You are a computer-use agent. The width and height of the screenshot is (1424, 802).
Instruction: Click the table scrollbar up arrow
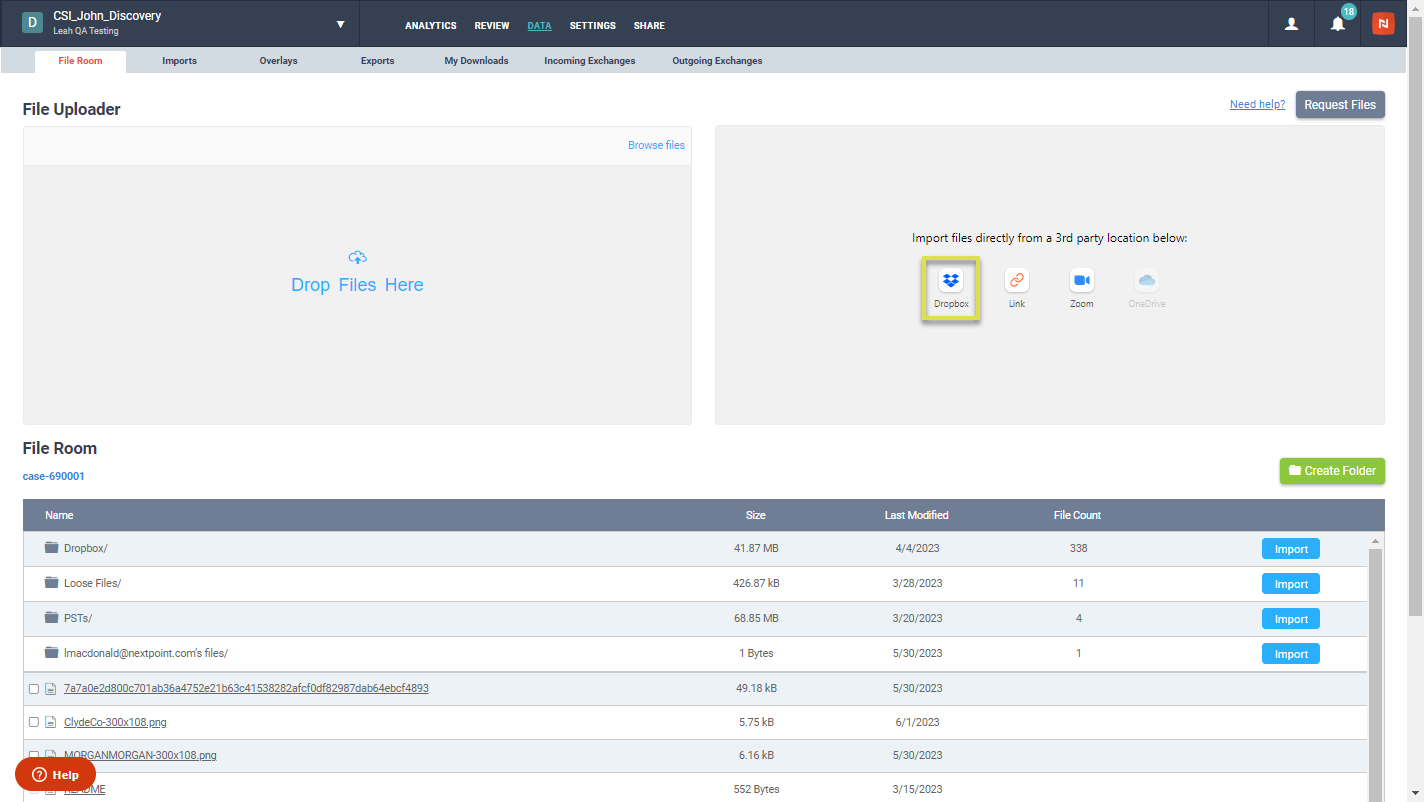[1376, 540]
